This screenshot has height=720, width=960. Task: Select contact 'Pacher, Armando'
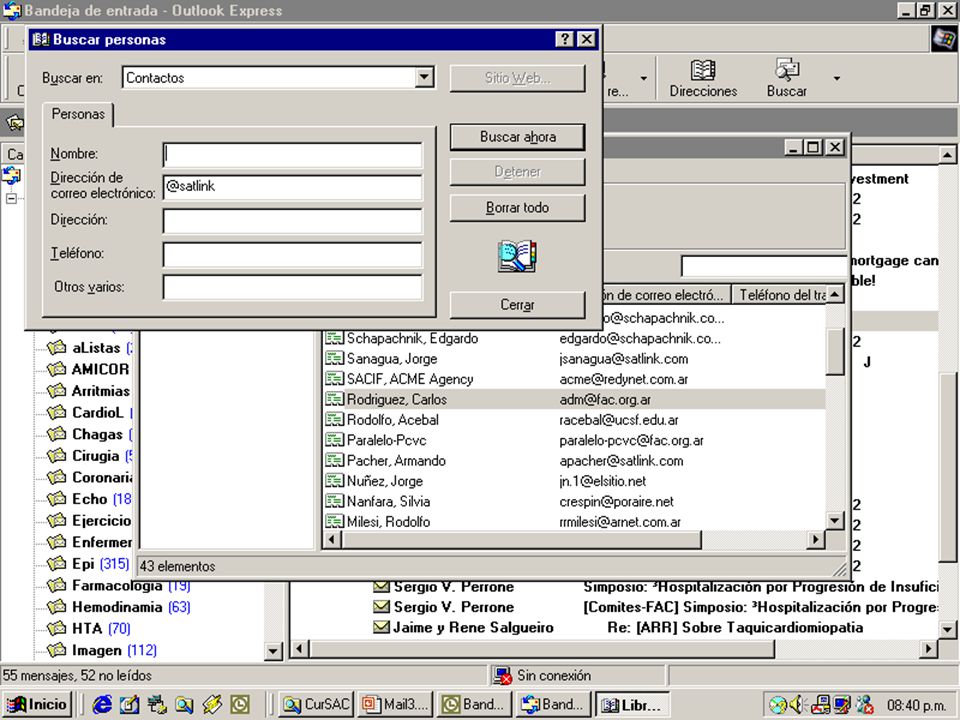(x=396, y=460)
